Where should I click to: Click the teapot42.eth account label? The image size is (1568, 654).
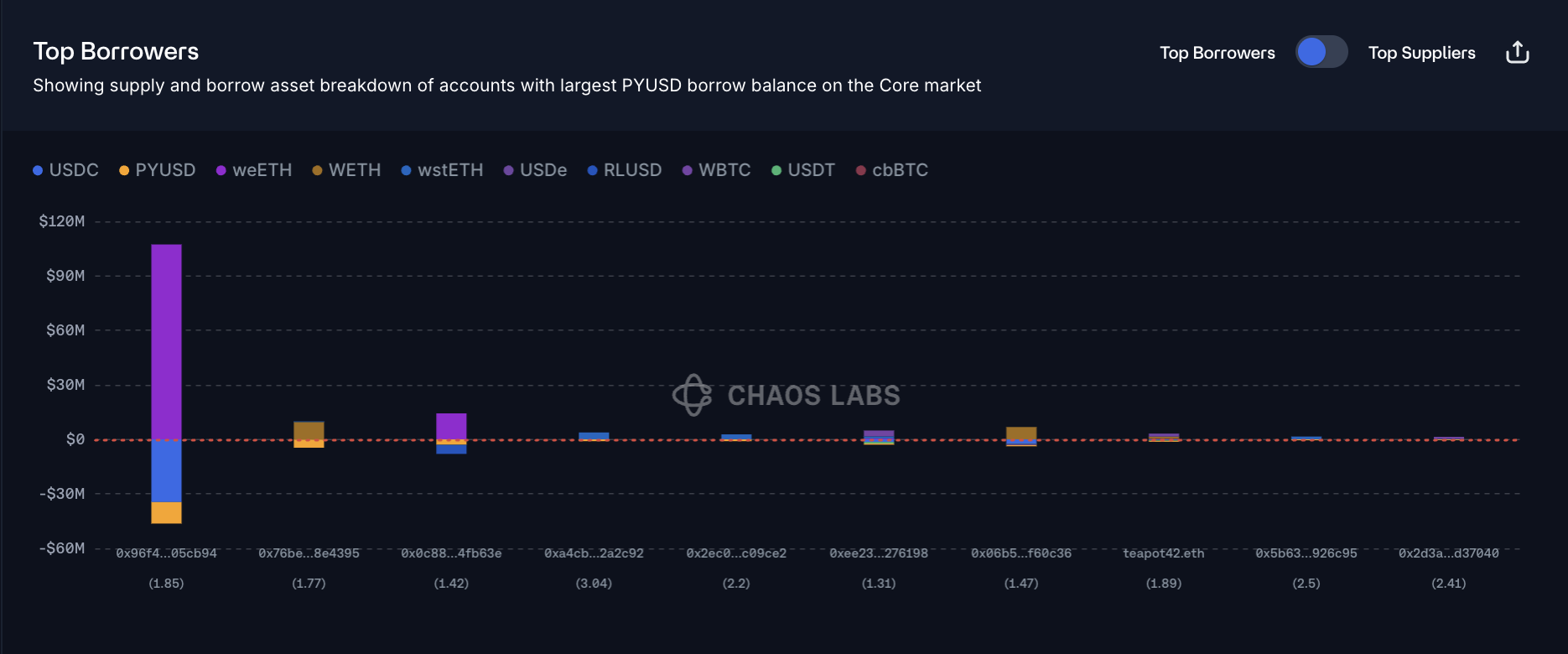pyautogui.click(x=1163, y=553)
